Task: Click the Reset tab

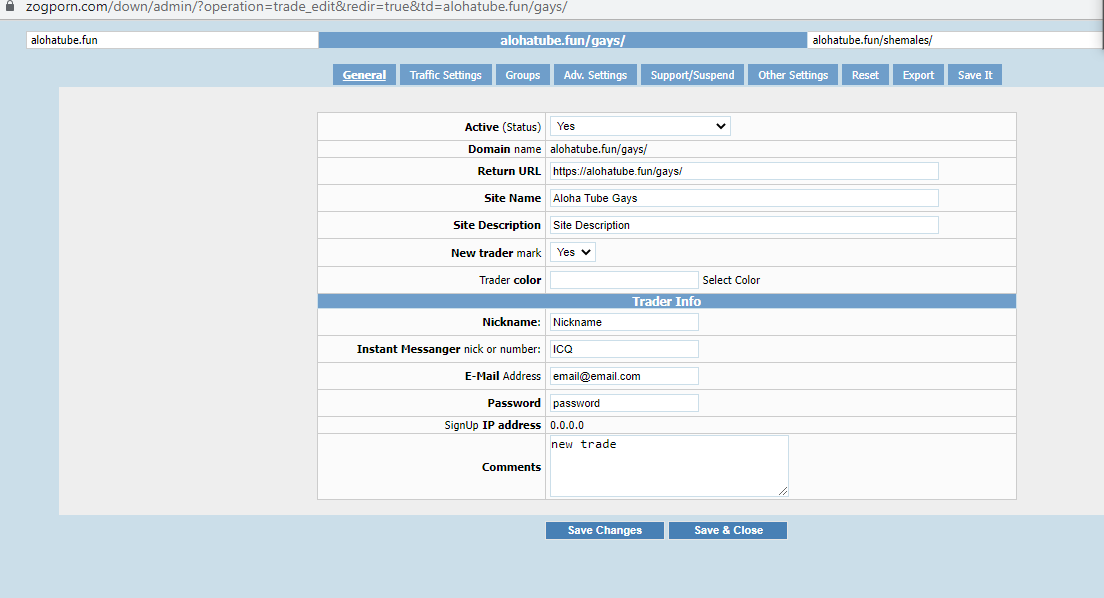Action: pyautogui.click(x=865, y=75)
